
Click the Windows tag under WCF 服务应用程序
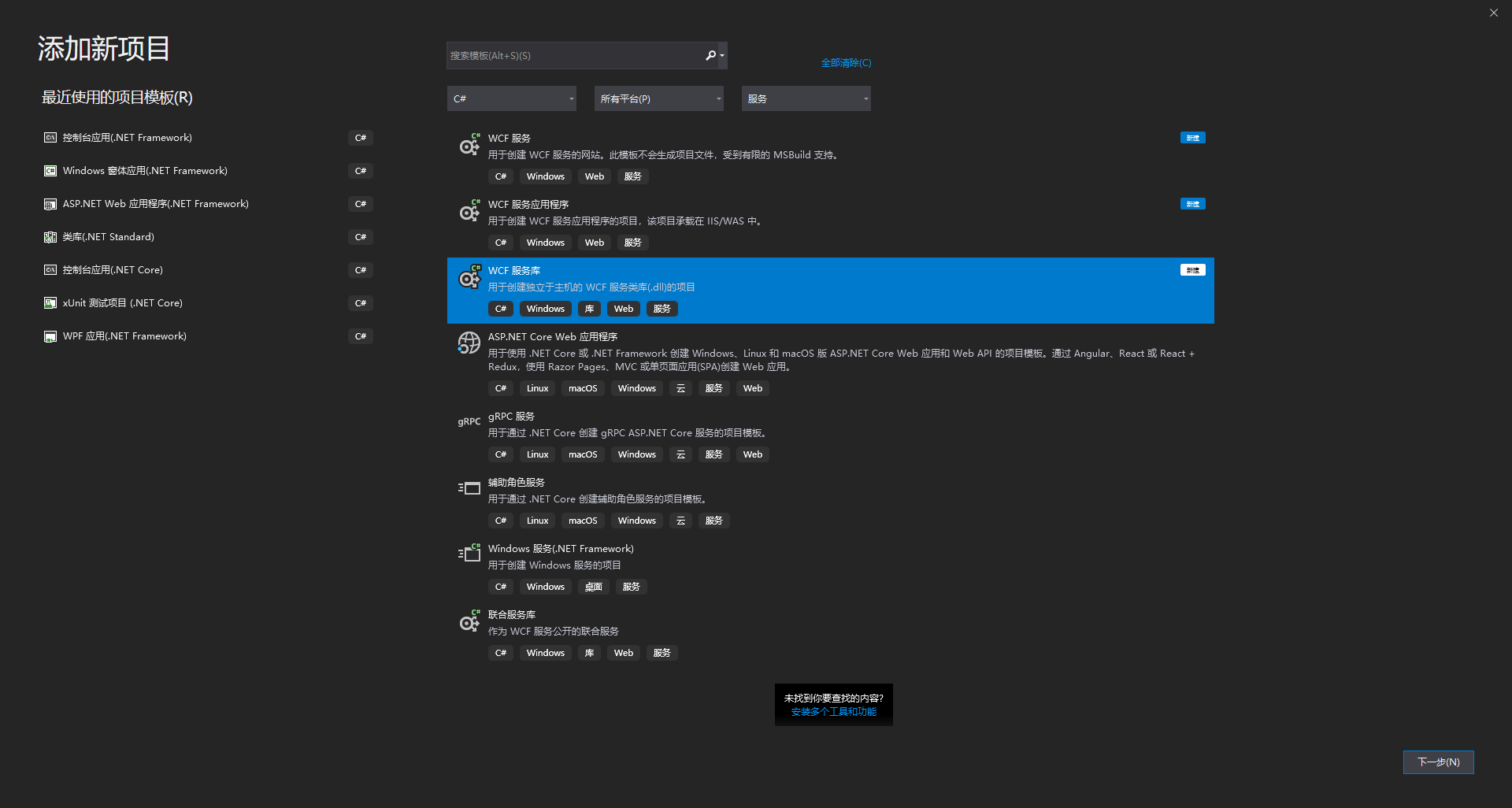(546, 243)
